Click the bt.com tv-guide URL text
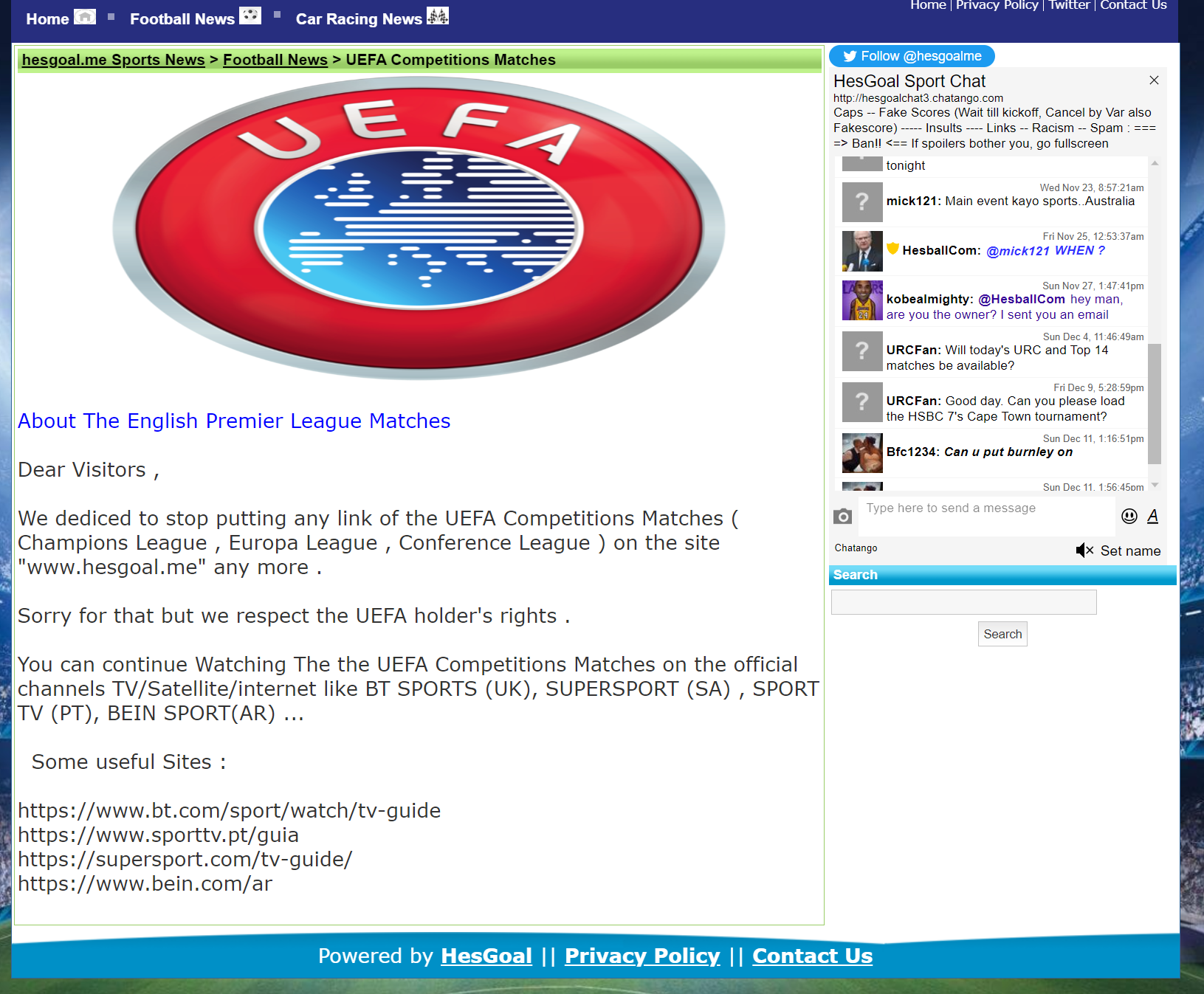 229,810
